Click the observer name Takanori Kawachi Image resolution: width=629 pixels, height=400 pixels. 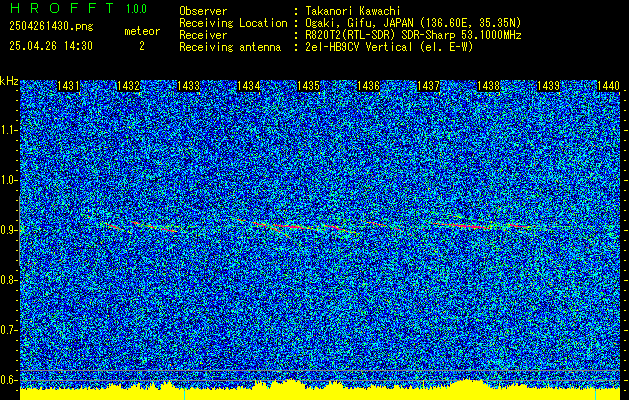[353, 11]
